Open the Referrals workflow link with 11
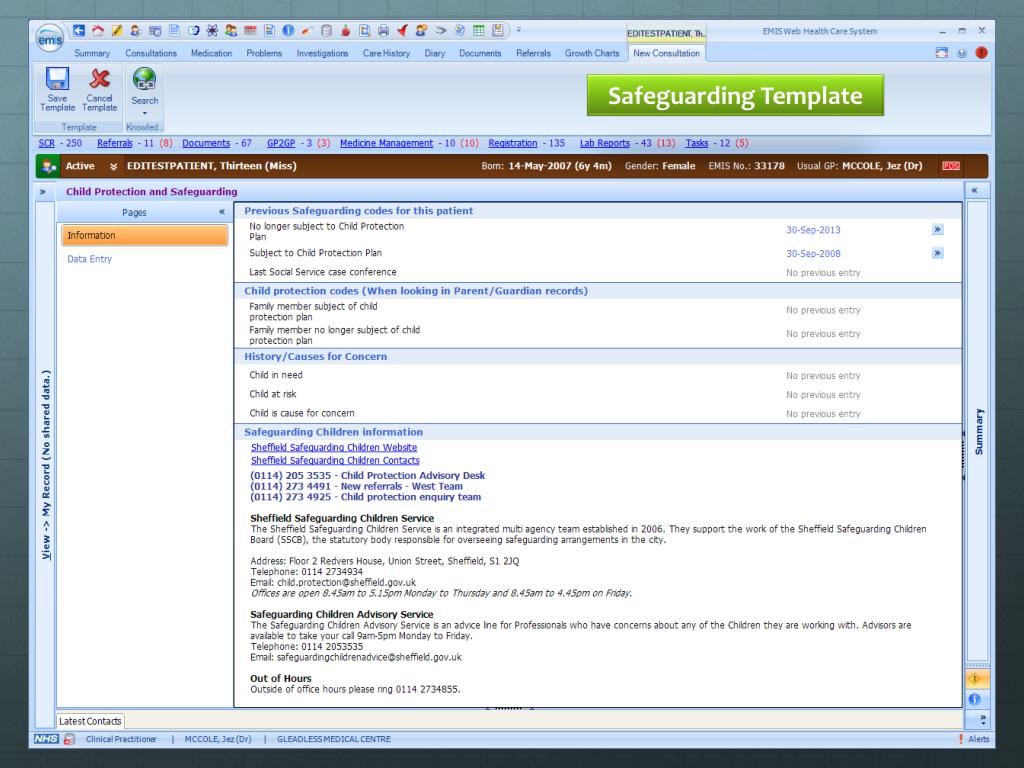 pos(115,143)
